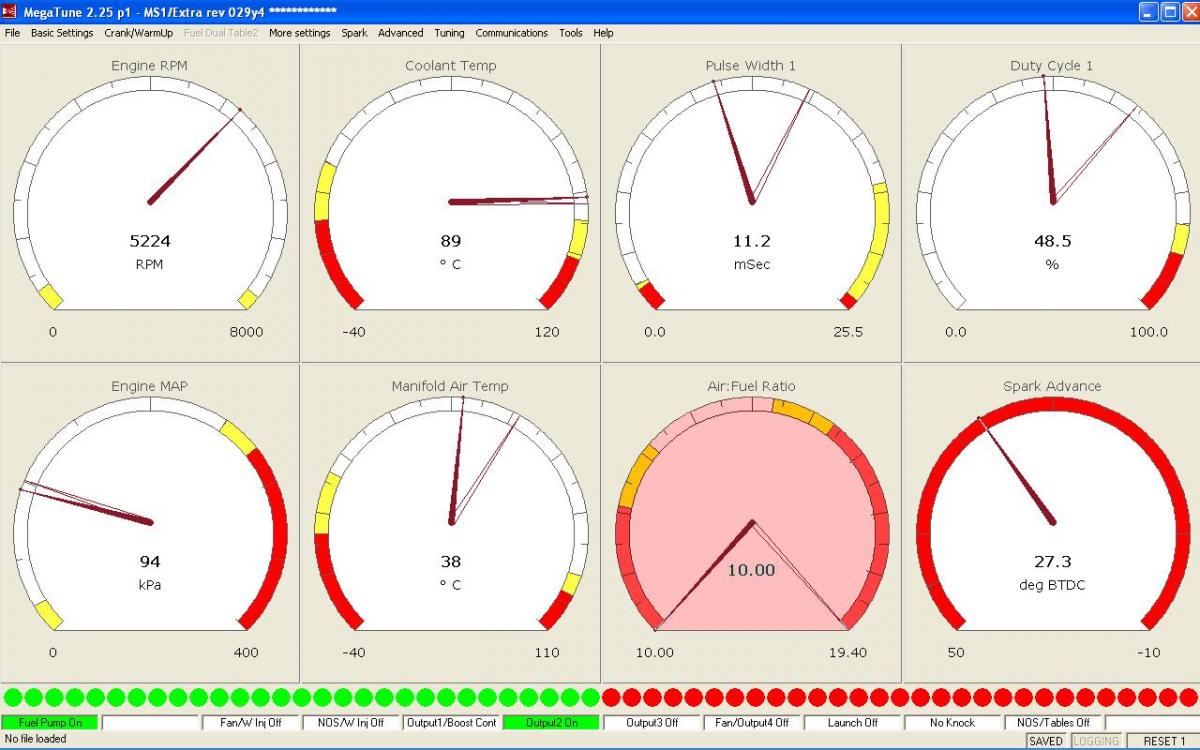Select the Engine MAP gauge title
Screen dimensions: 1200x750
coord(150,386)
